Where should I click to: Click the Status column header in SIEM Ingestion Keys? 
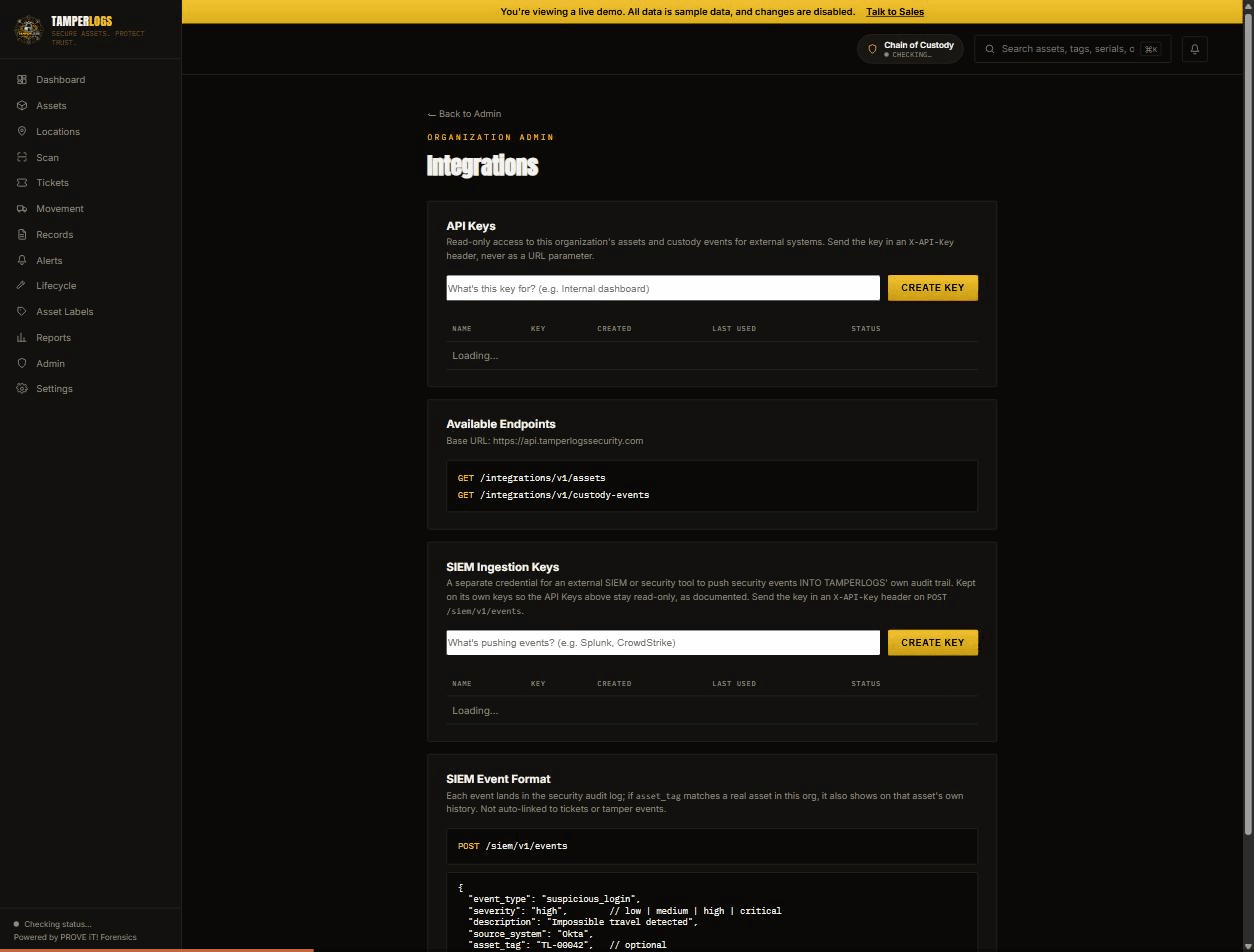866,684
